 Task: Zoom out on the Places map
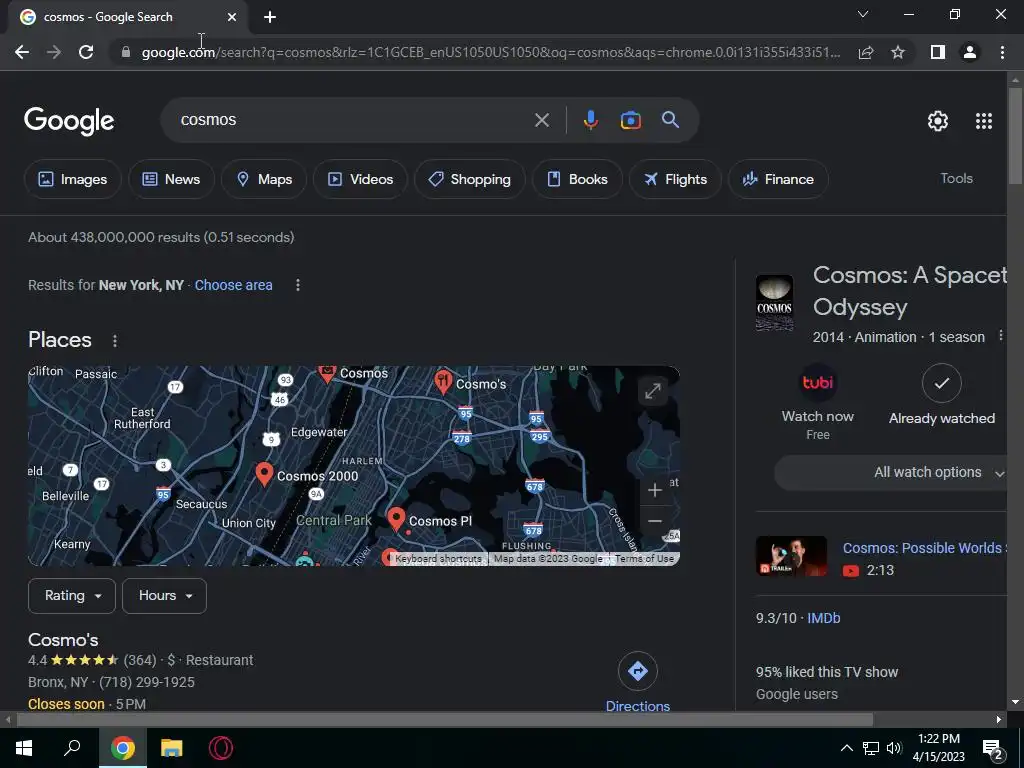click(654, 521)
